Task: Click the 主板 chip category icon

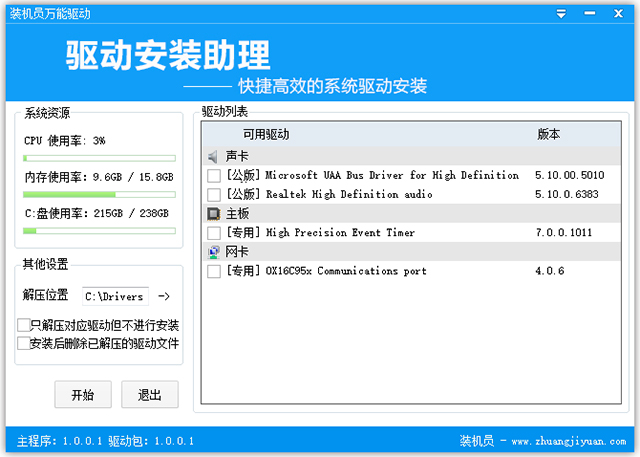Action: click(x=213, y=213)
